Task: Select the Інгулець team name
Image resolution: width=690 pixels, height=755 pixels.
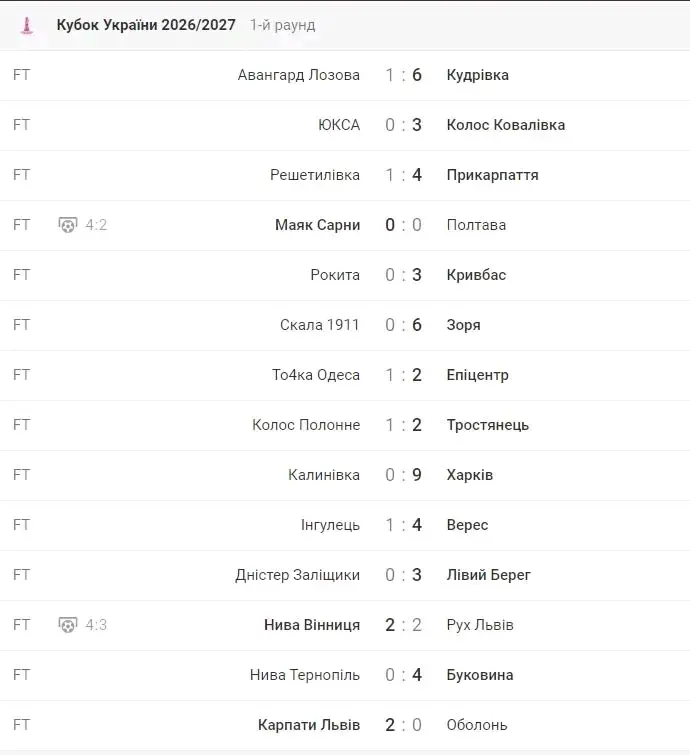Action: tap(330, 525)
